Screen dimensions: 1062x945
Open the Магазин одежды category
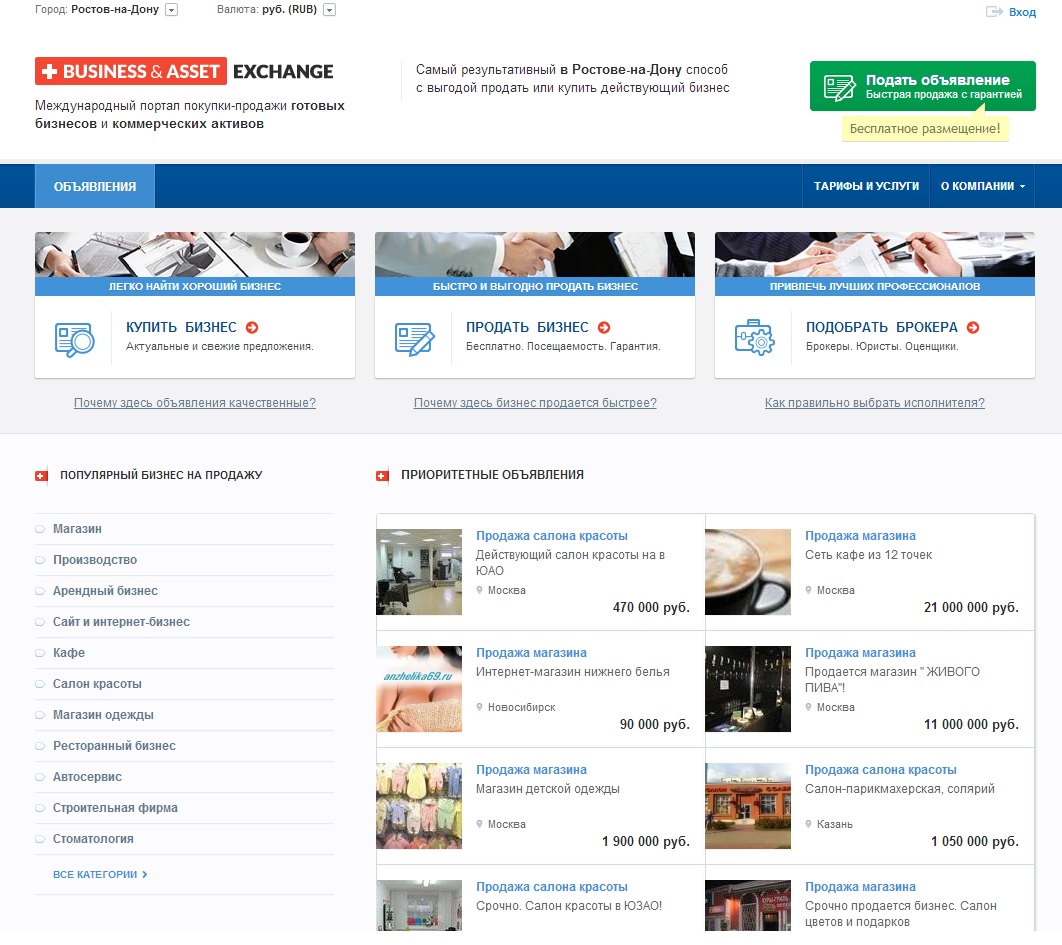coord(103,715)
